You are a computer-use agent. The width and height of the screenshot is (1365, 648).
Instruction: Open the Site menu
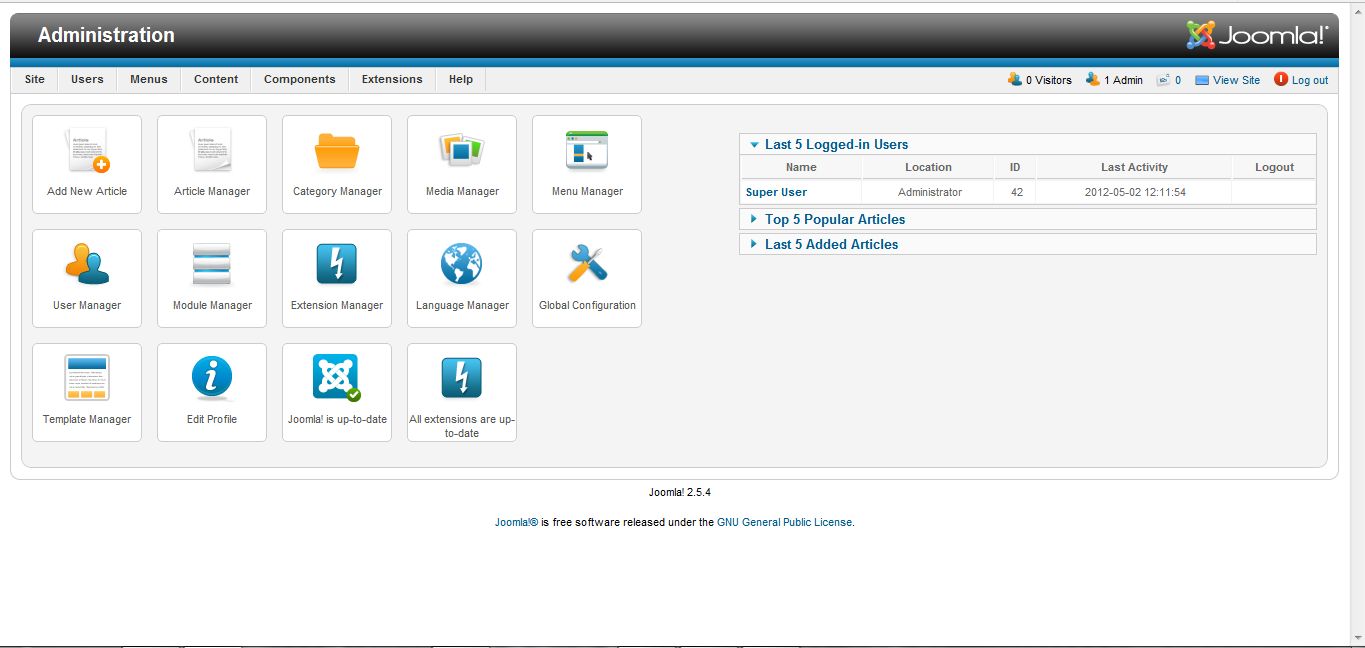coord(35,79)
